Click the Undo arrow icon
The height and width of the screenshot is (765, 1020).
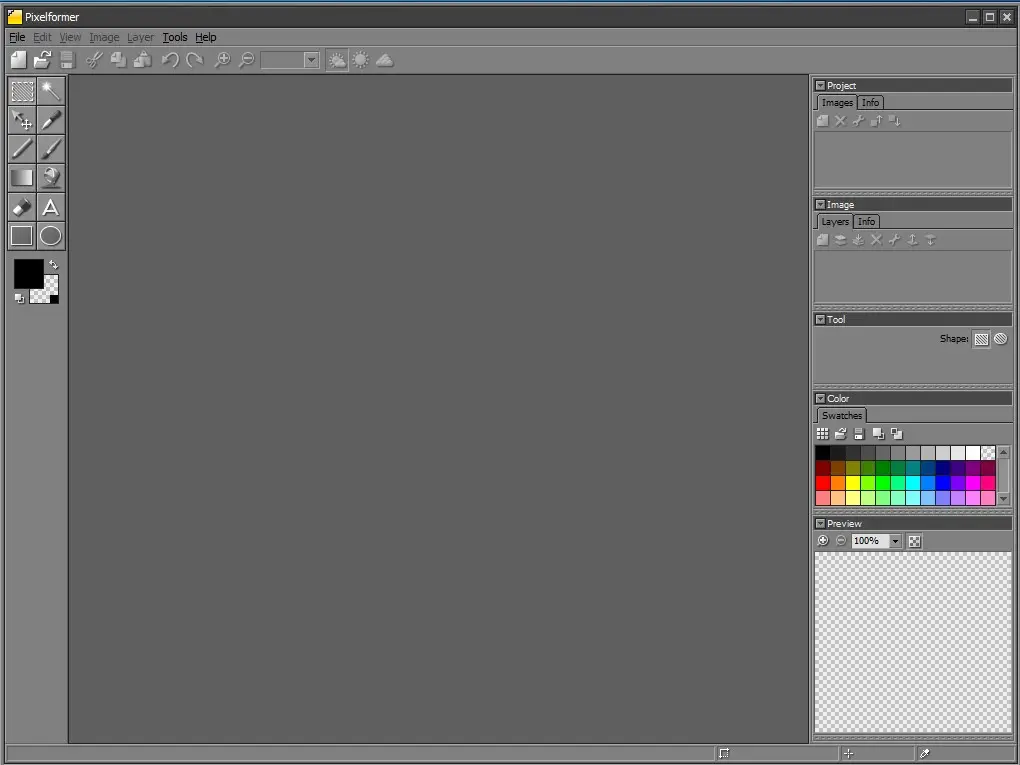[x=170, y=60]
